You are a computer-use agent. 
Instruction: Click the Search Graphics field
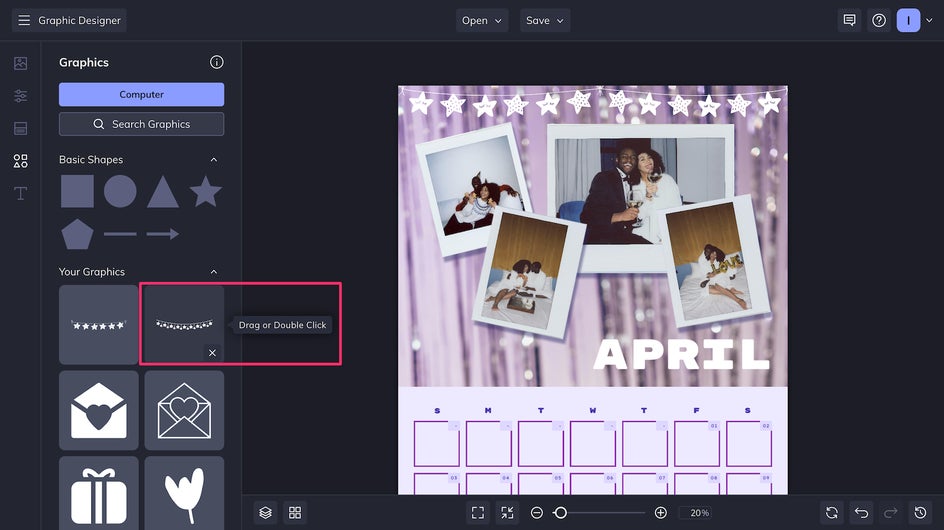pos(141,124)
